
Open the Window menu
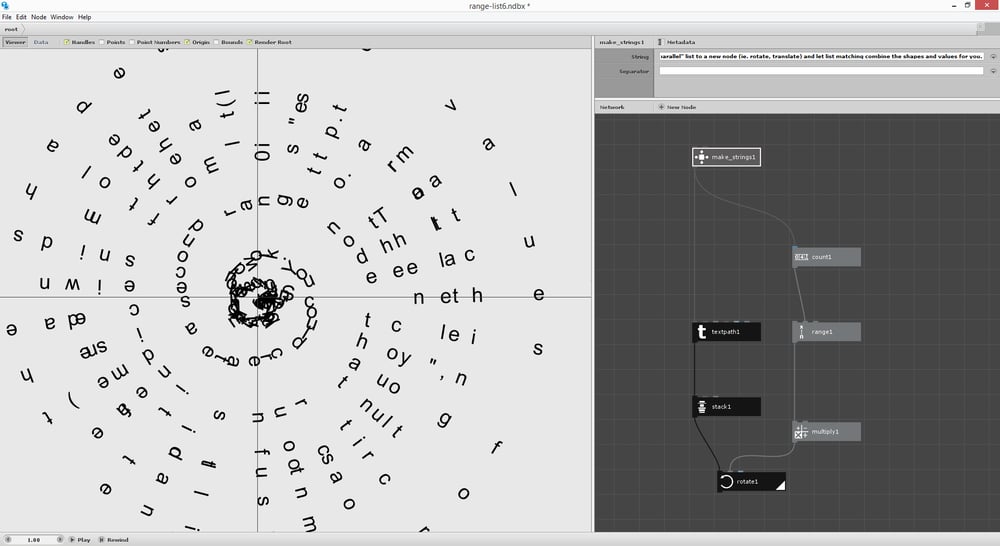click(x=62, y=17)
